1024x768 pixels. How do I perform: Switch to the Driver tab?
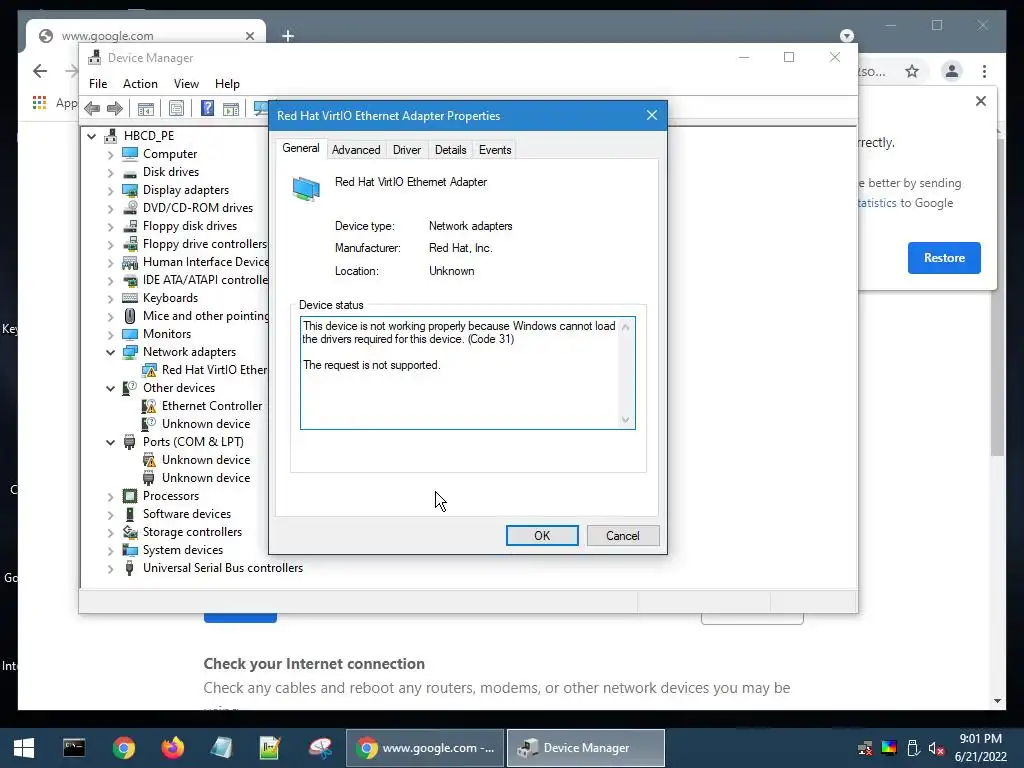(407, 150)
